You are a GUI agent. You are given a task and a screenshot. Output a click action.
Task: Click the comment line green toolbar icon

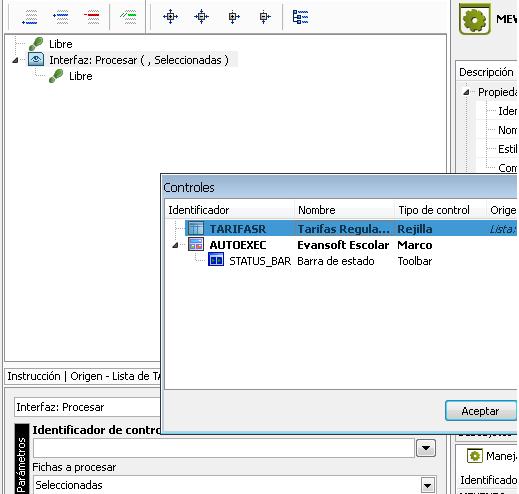coord(128,17)
